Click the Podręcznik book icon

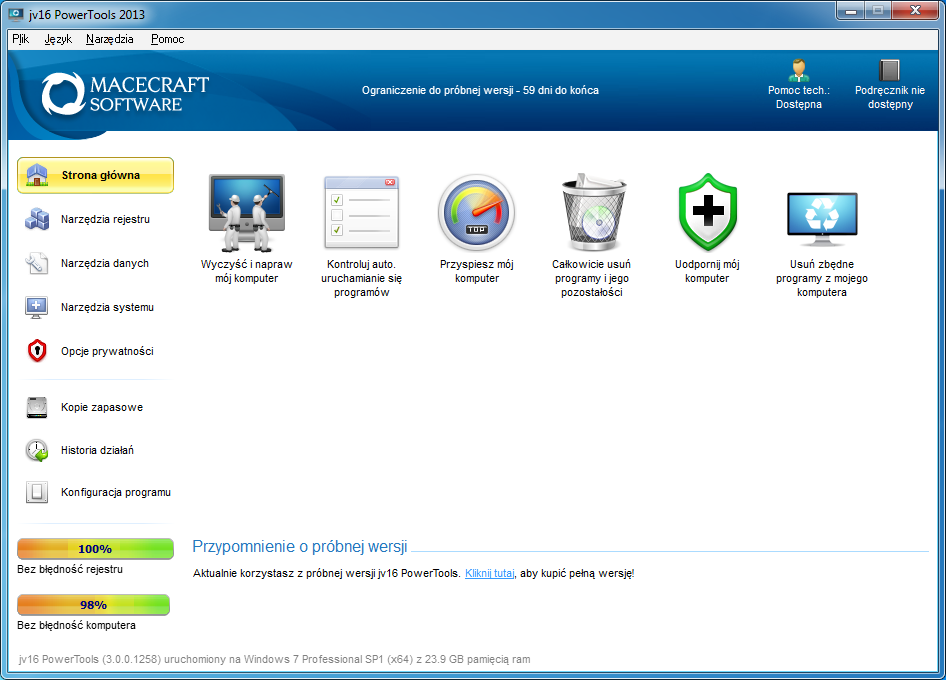click(x=889, y=70)
